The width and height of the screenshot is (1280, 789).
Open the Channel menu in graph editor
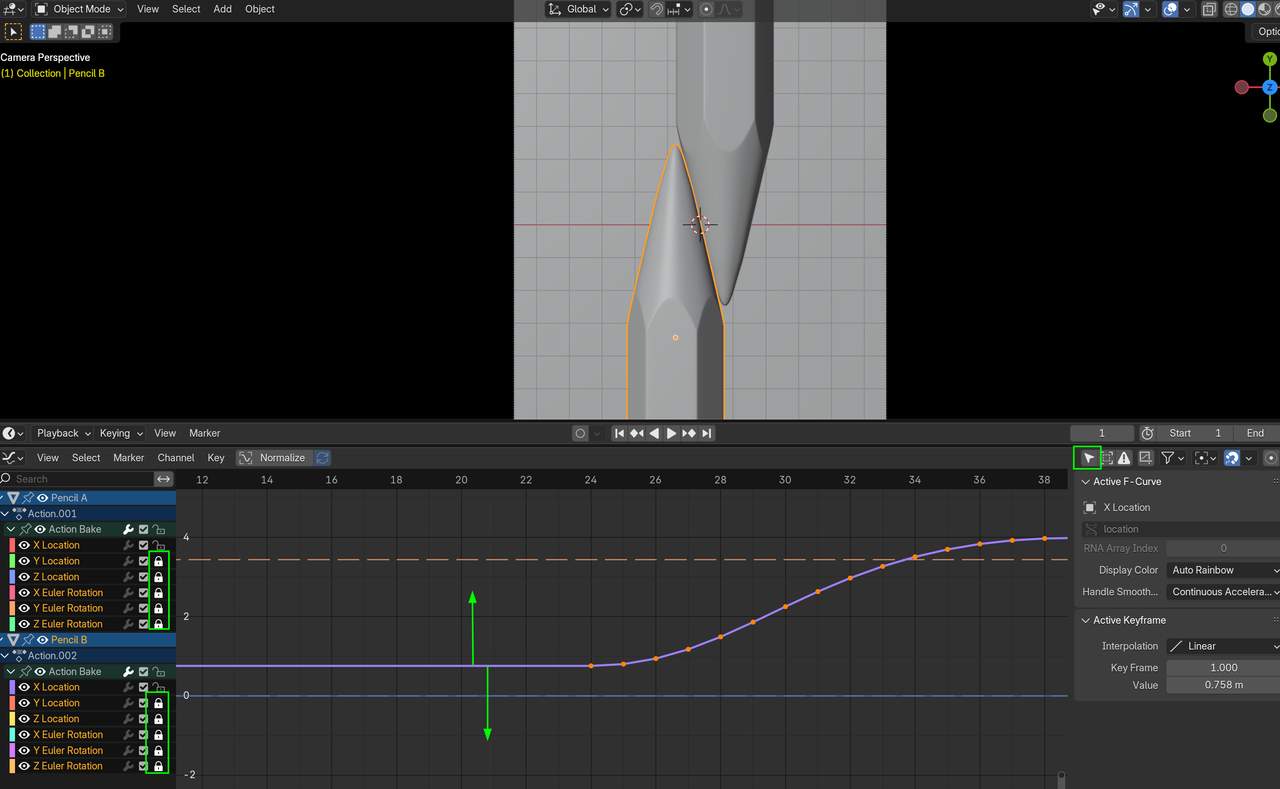coord(175,458)
